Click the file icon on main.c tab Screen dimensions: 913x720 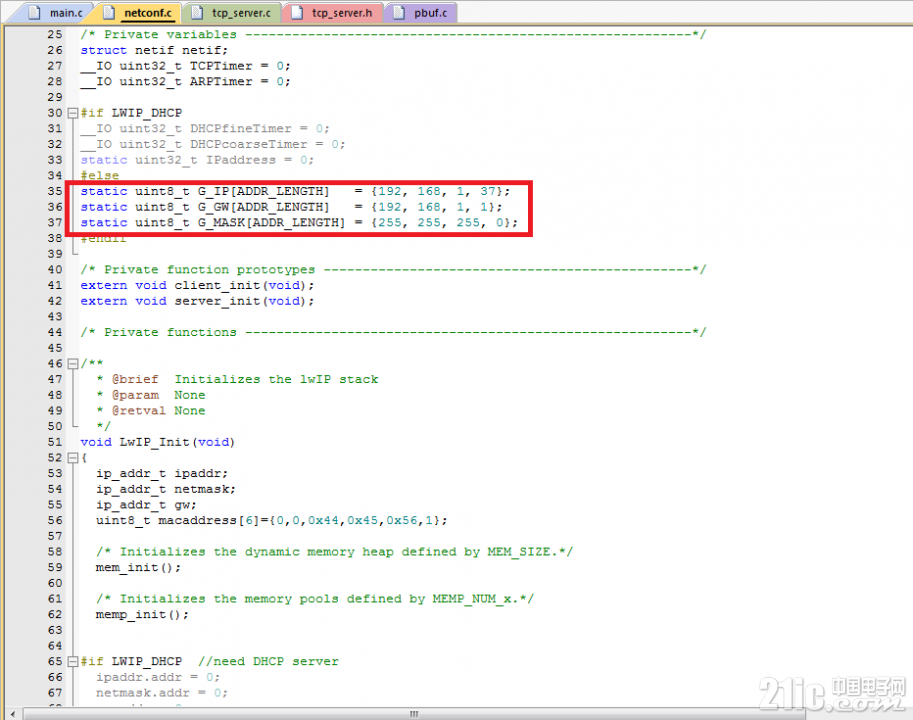point(34,12)
